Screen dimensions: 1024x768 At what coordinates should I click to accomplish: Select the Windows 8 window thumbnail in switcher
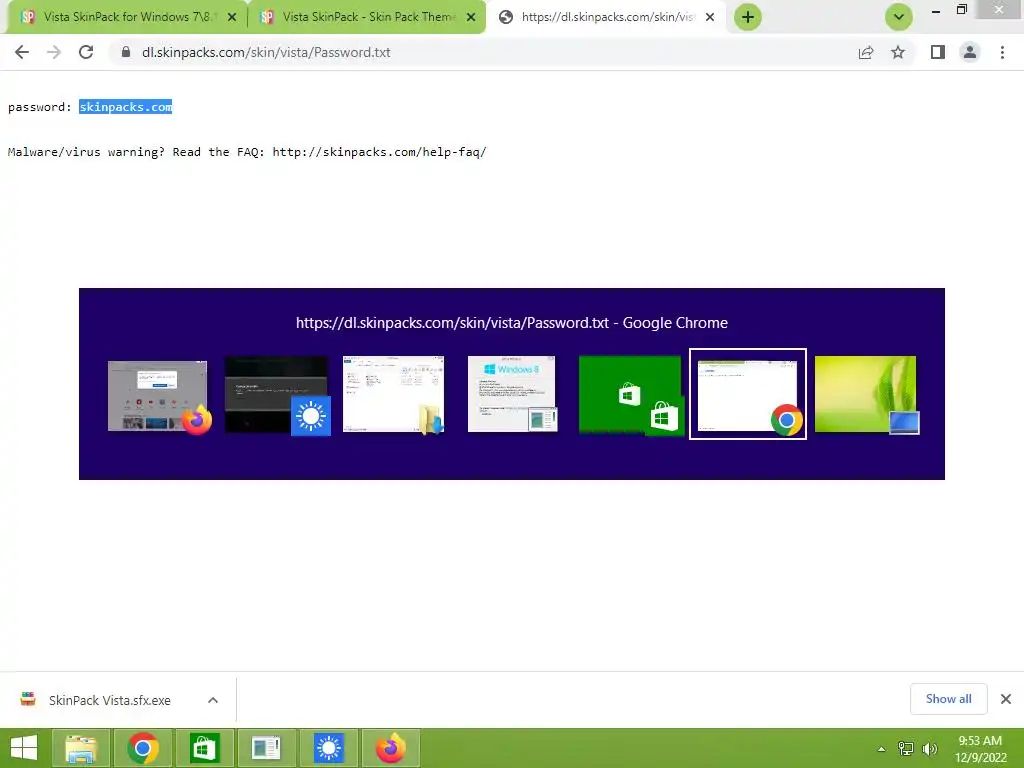click(513, 394)
